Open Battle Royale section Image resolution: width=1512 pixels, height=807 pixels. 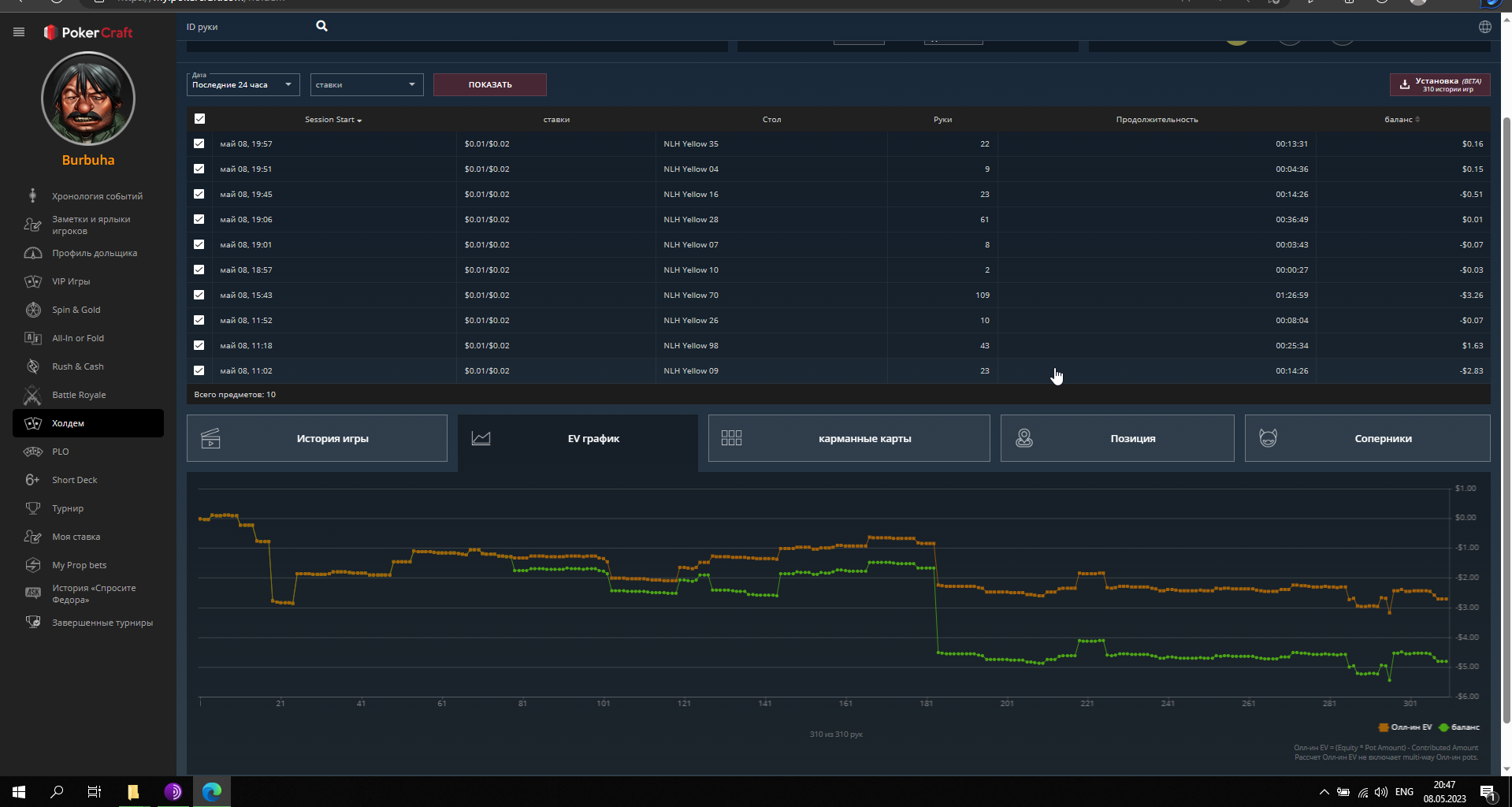[88, 395]
